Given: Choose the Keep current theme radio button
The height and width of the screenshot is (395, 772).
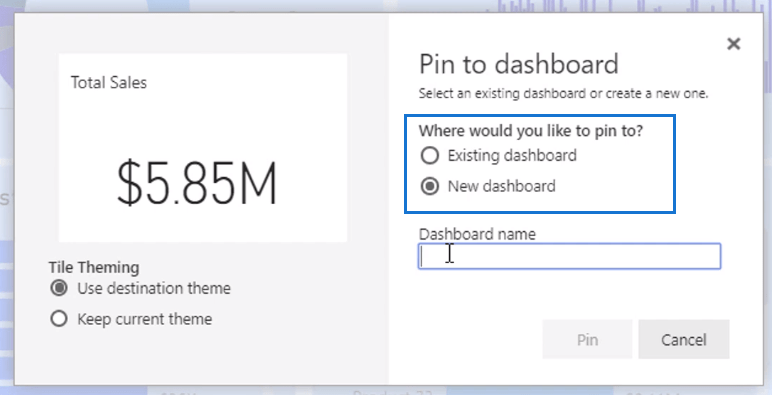Looking at the screenshot, I should 59,319.
